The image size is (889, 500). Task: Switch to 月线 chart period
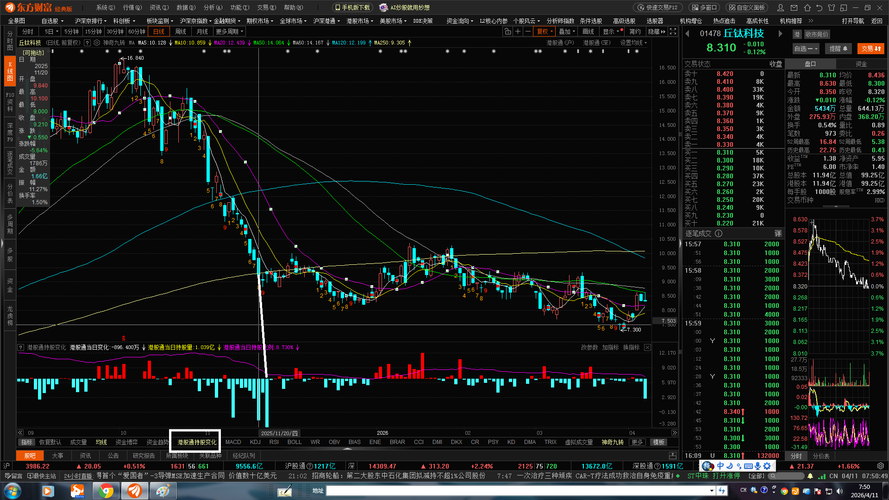click(202, 32)
